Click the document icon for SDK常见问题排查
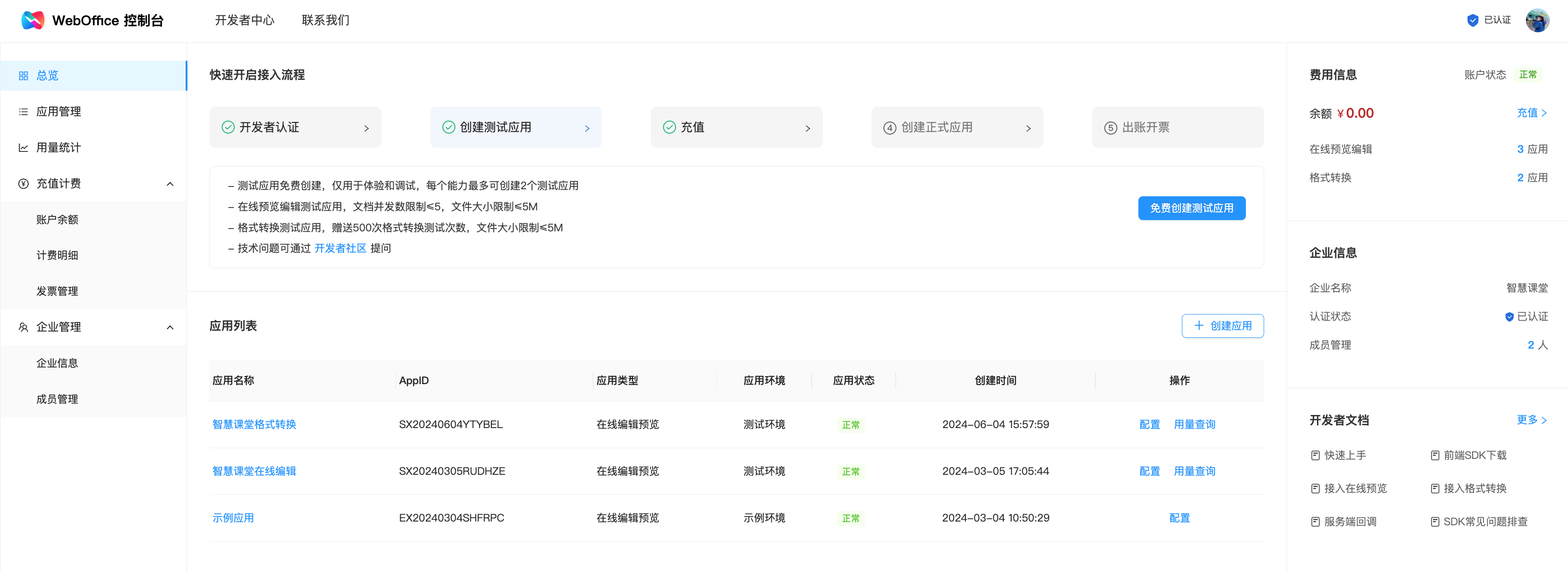Screen dimensions: 1568x572 1435,522
